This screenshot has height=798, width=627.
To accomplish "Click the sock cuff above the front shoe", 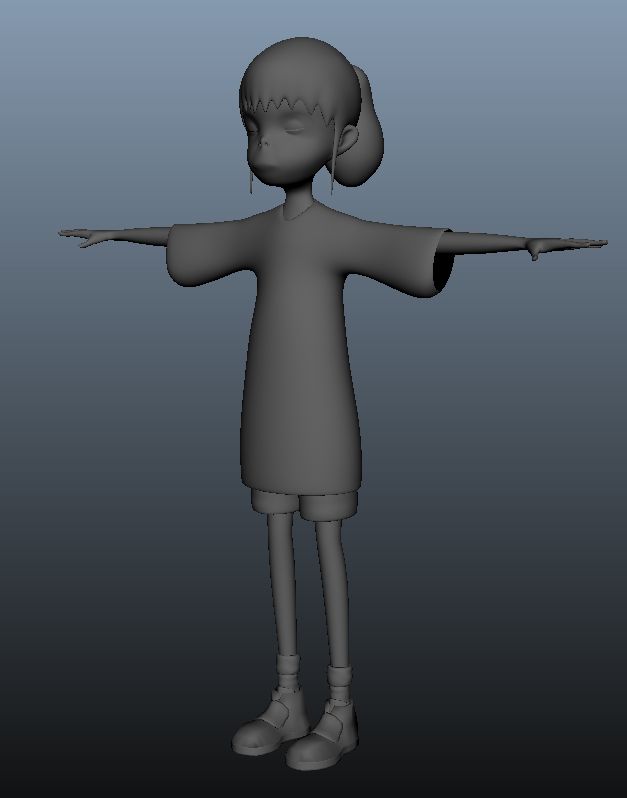I will (x=339, y=683).
